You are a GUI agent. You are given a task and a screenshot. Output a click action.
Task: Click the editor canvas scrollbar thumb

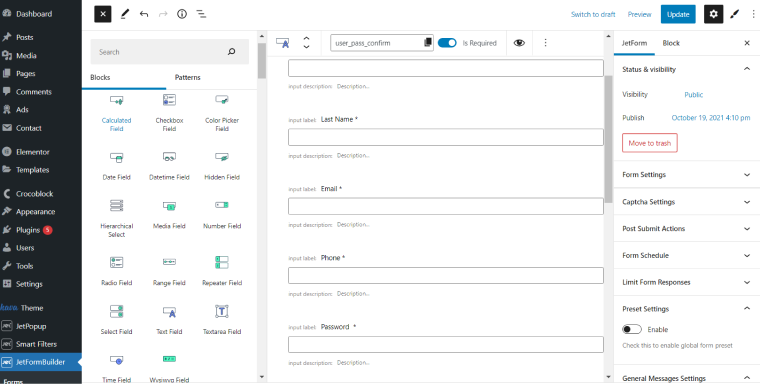(x=609, y=139)
